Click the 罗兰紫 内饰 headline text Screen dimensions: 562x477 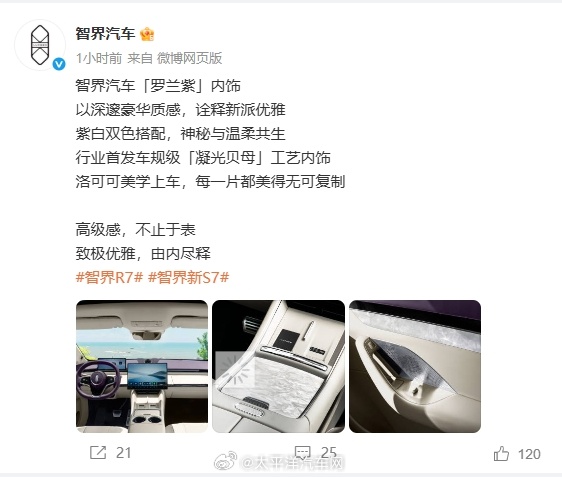pos(158,86)
